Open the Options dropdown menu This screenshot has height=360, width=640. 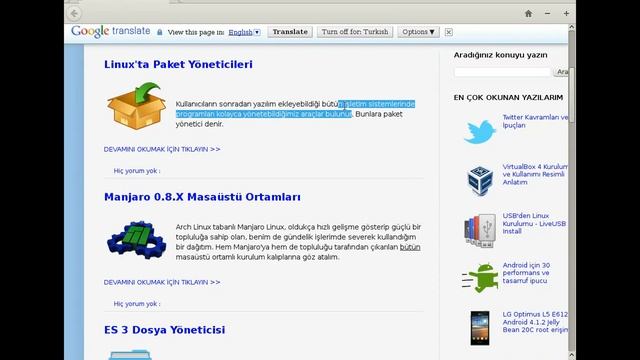click(418, 32)
